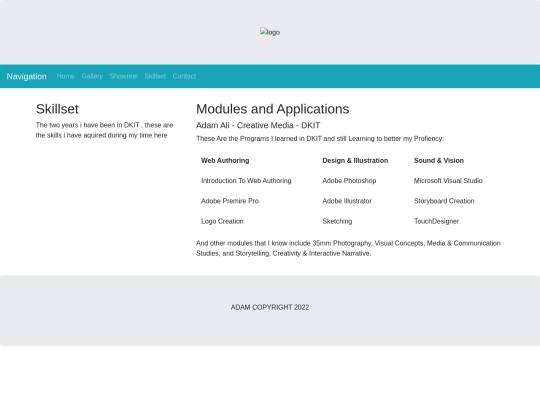This screenshot has height=405, width=540.
Task: Click 'Adam Ali - Creative Media - DKIT' subtitle
Action: [258, 125]
